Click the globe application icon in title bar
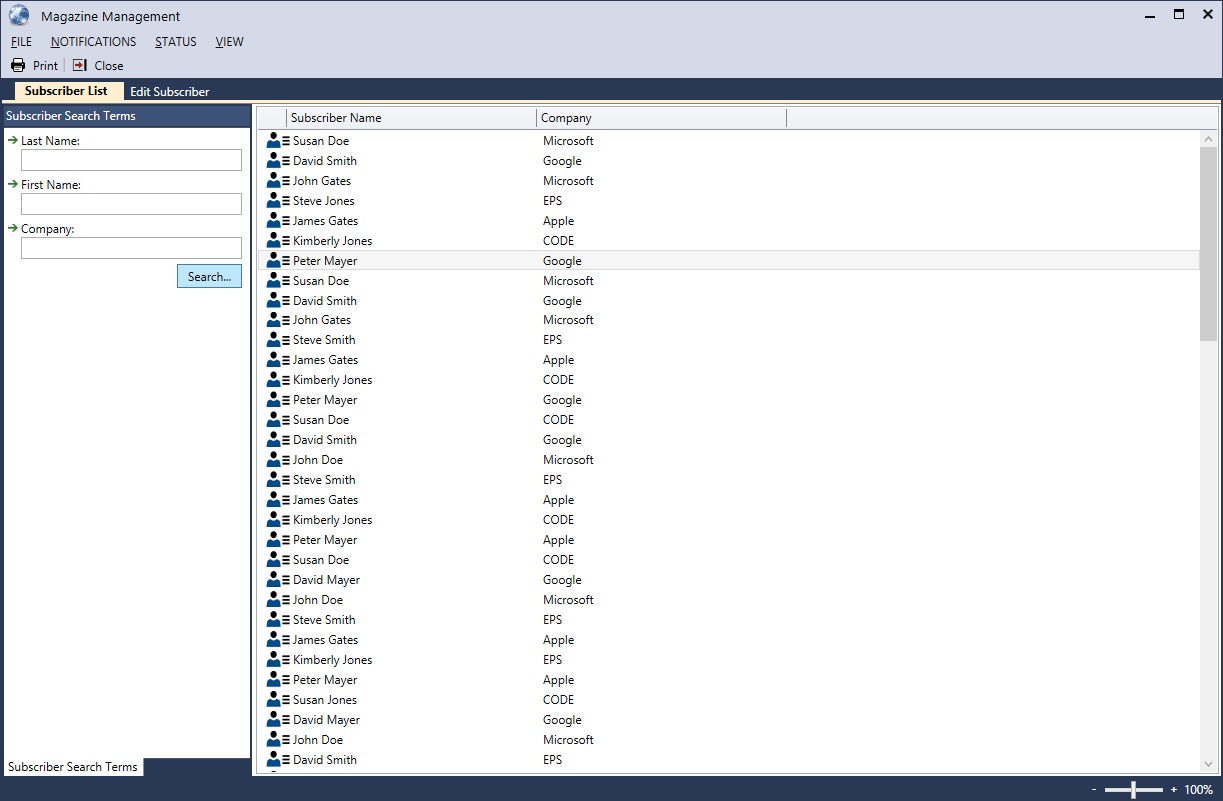 coord(19,15)
